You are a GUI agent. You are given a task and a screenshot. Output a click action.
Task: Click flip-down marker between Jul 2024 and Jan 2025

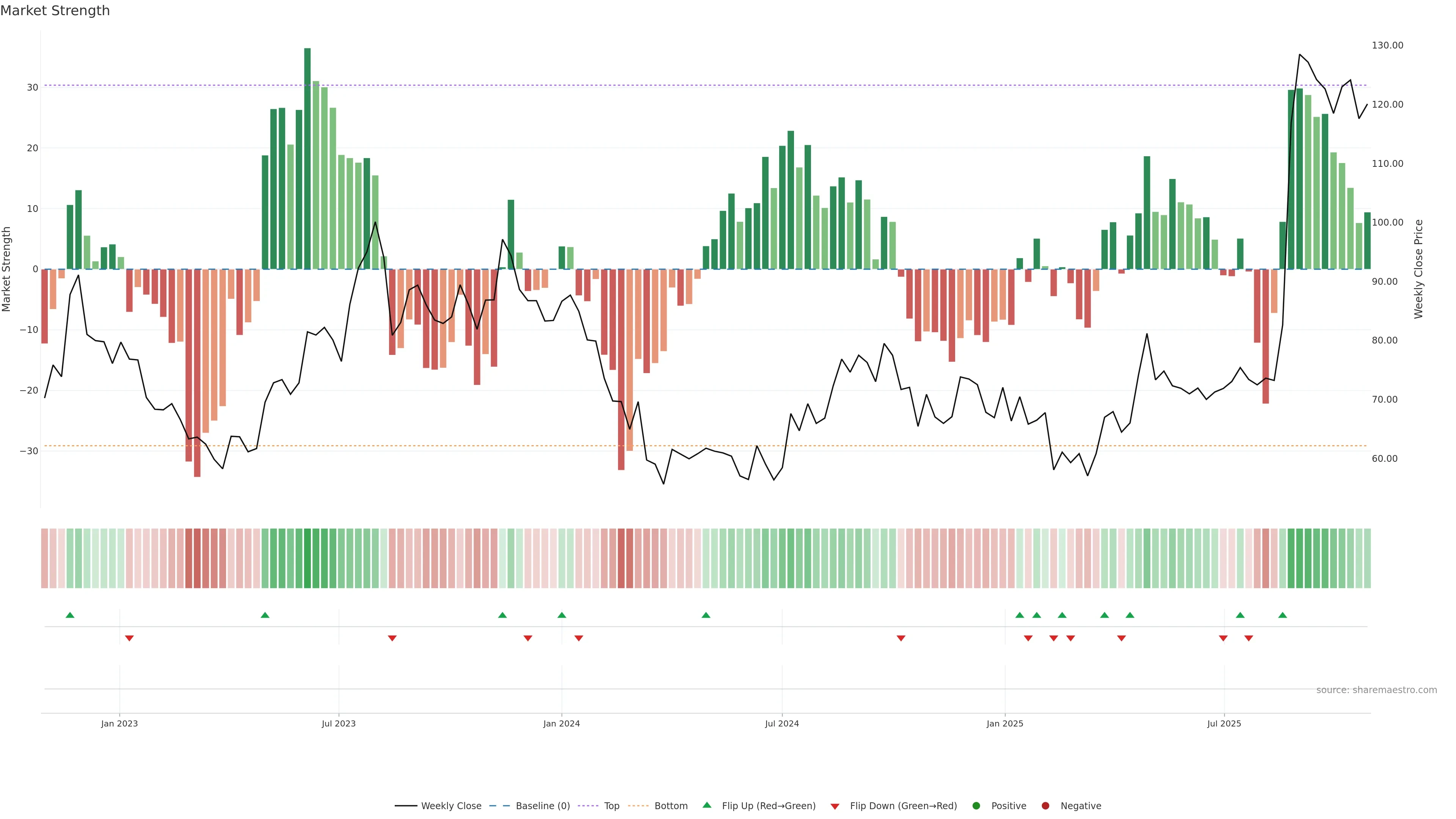point(901,638)
